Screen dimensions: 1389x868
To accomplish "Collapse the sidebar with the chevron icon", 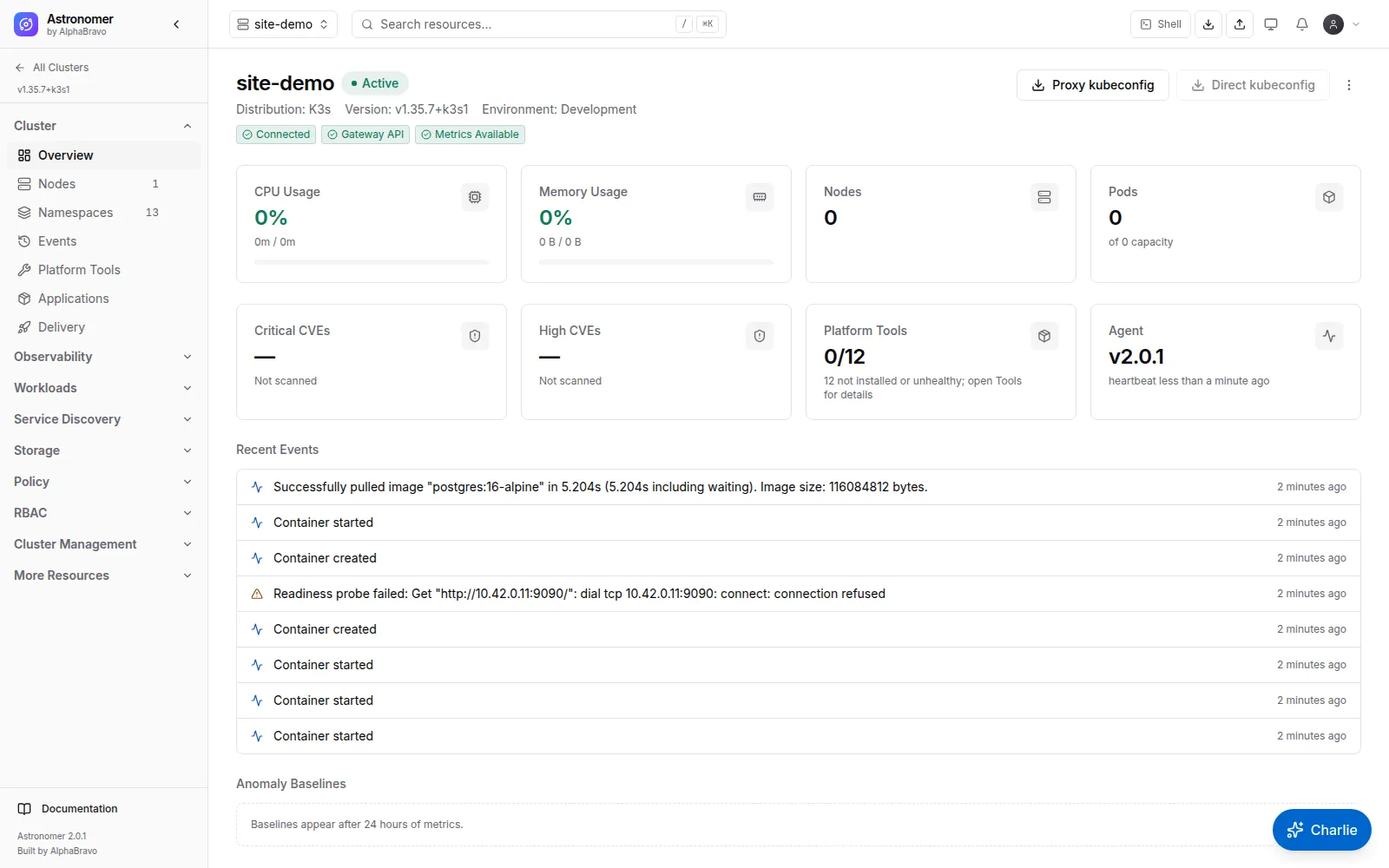I will pyautogui.click(x=176, y=24).
